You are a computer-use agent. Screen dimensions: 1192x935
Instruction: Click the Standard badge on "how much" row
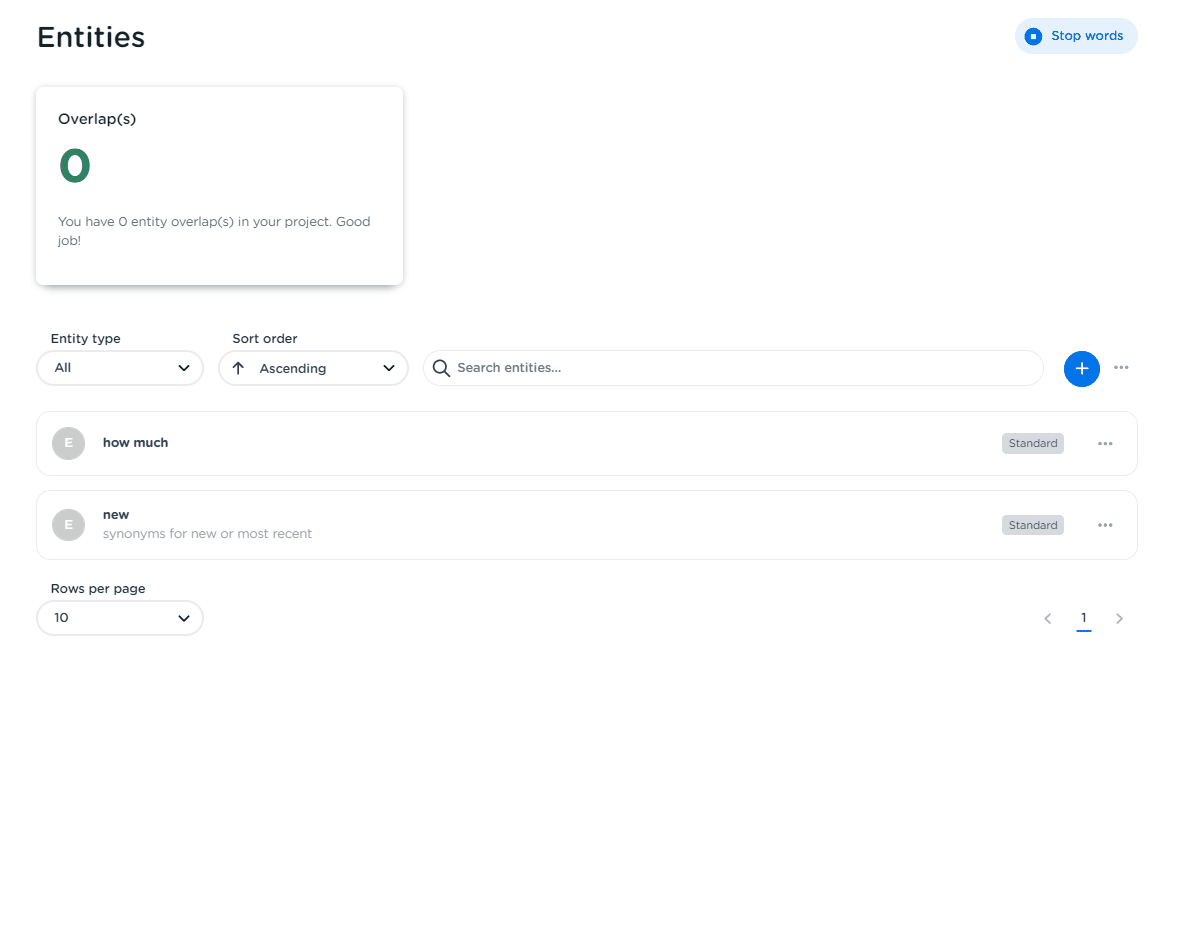point(1032,444)
